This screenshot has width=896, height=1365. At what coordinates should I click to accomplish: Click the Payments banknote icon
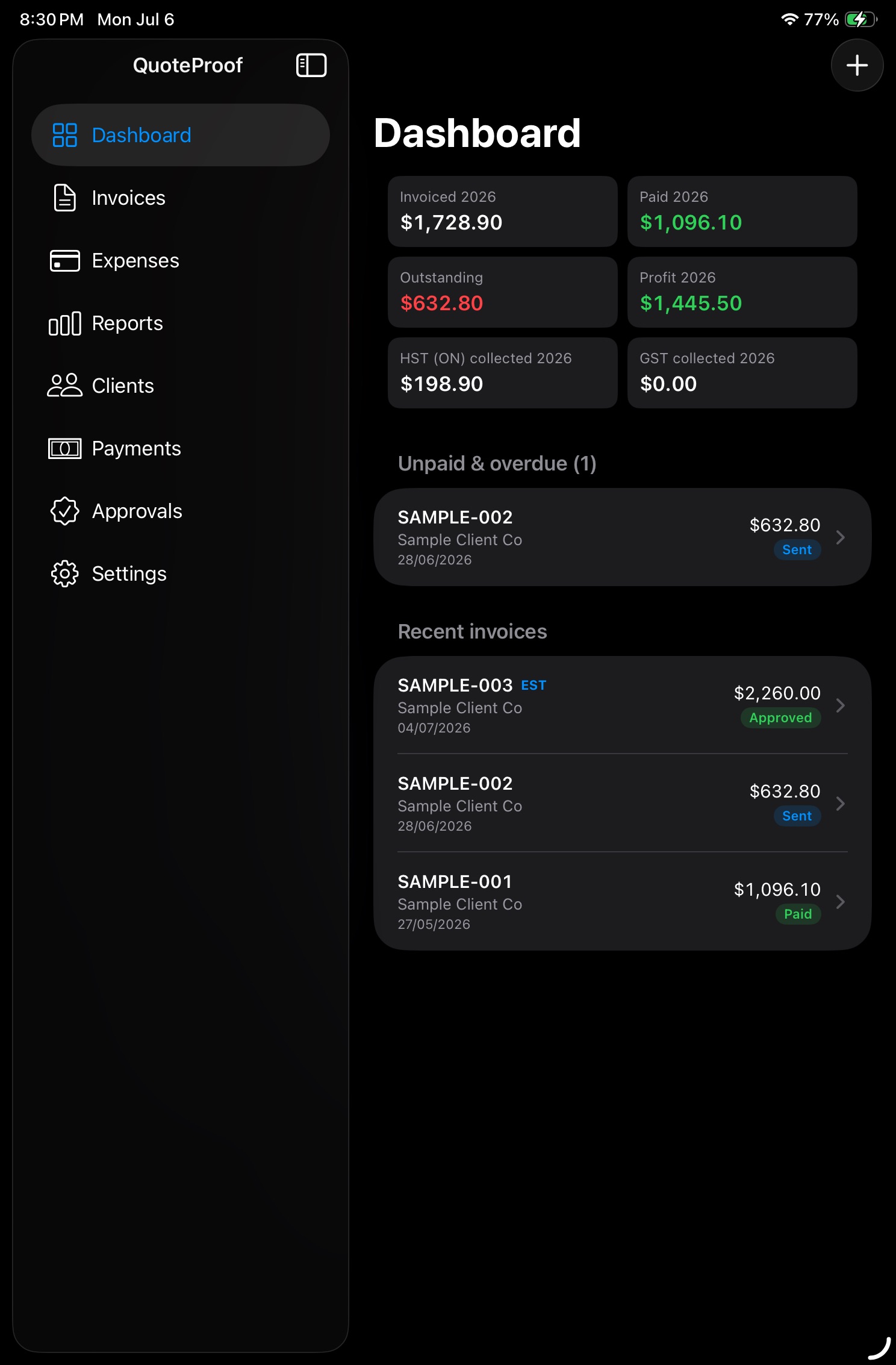(x=64, y=449)
